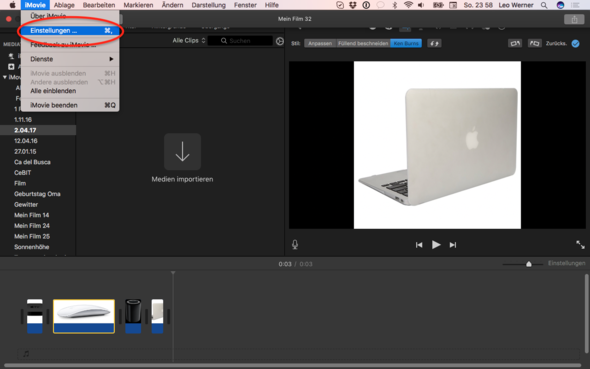This screenshot has width=590, height=369.
Task: Select the 1.11.16 event
Action: (x=23, y=120)
